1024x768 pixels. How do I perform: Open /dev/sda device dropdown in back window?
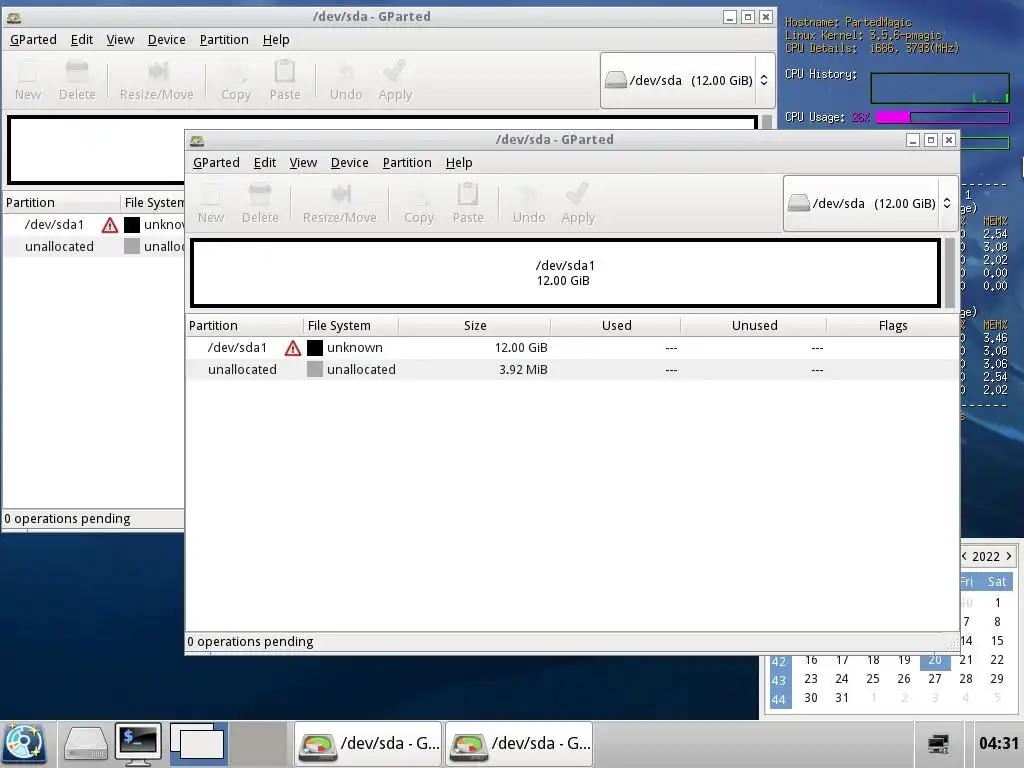(687, 80)
